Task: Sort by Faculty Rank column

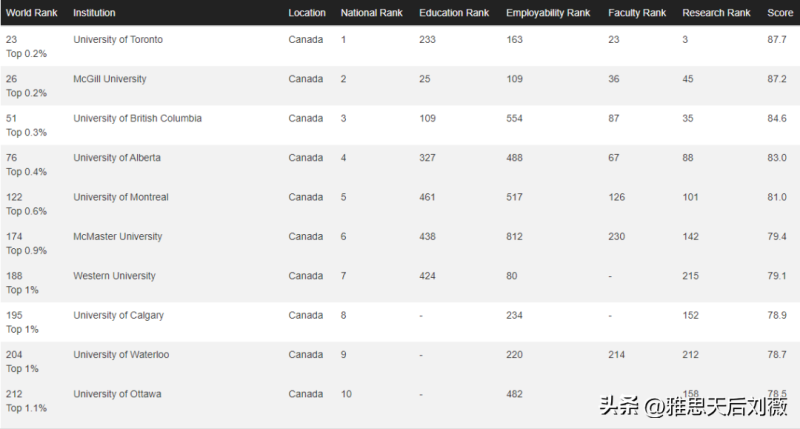Action: (x=637, y=13)
